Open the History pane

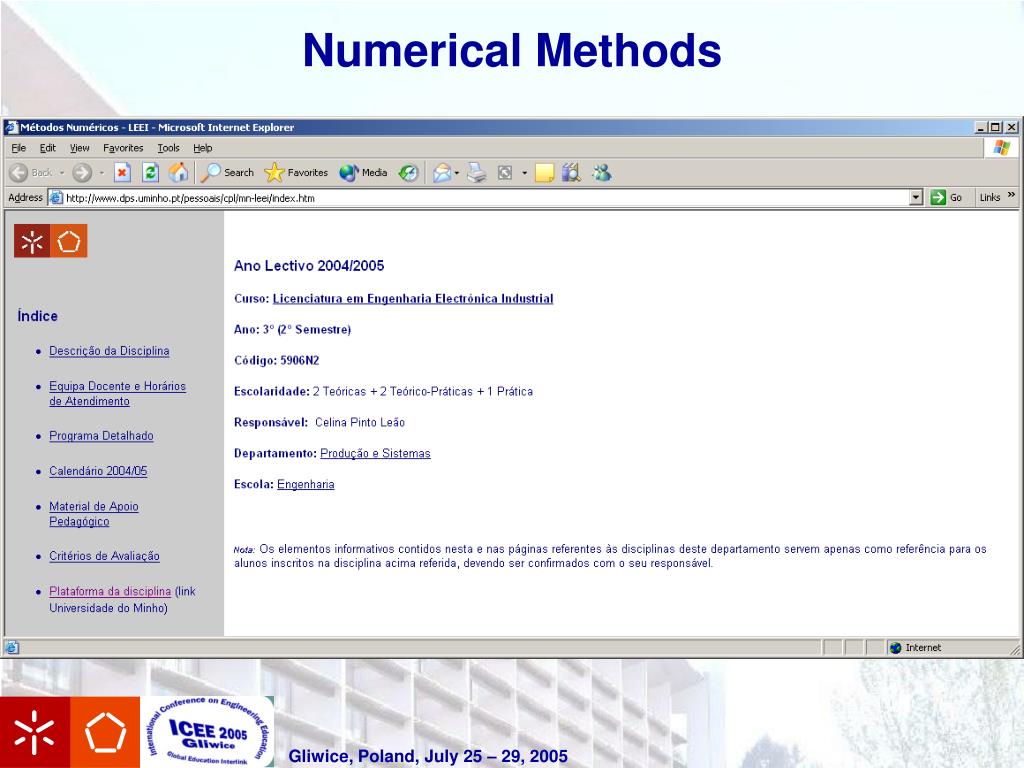[409, 173]
